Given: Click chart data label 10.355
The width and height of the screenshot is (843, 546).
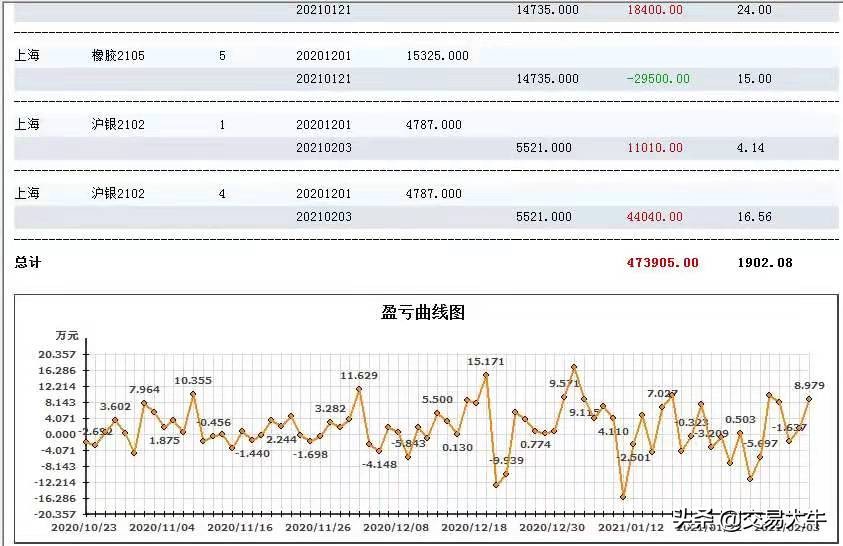Looking at the screenshot, I should pos(193,381).
